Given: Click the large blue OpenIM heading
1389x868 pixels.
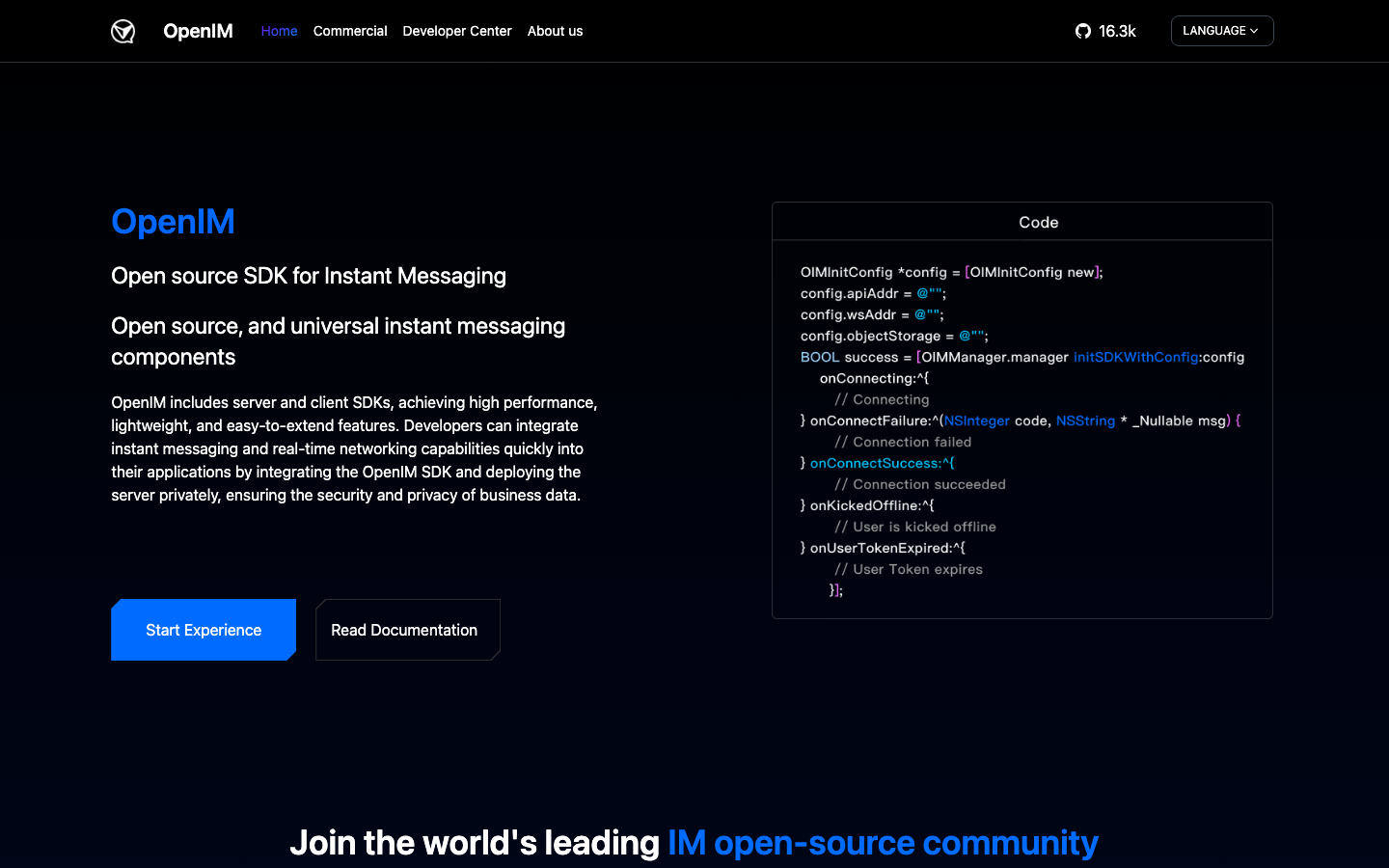Looking at the screenshot, I should [173, 222].
